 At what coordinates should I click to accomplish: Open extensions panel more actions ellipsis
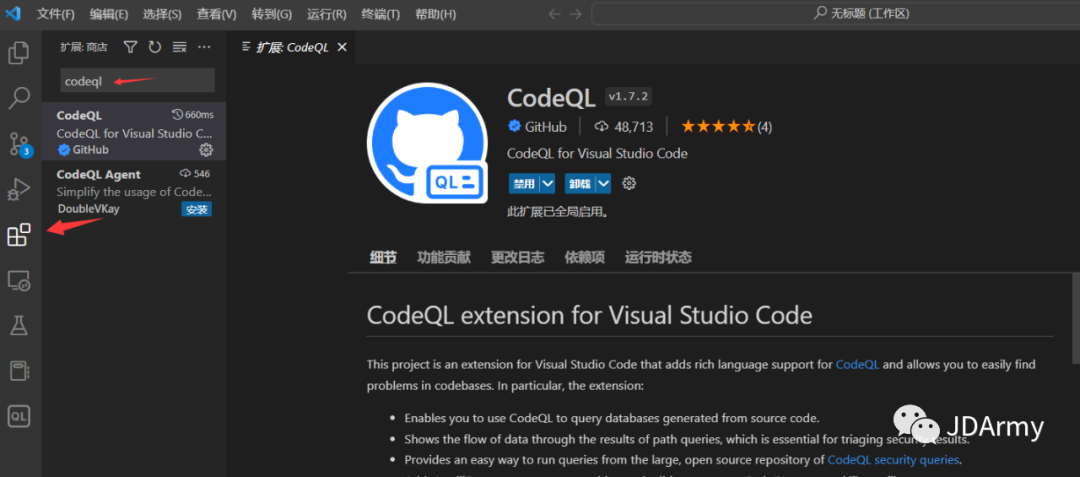[x=204, y=47]
